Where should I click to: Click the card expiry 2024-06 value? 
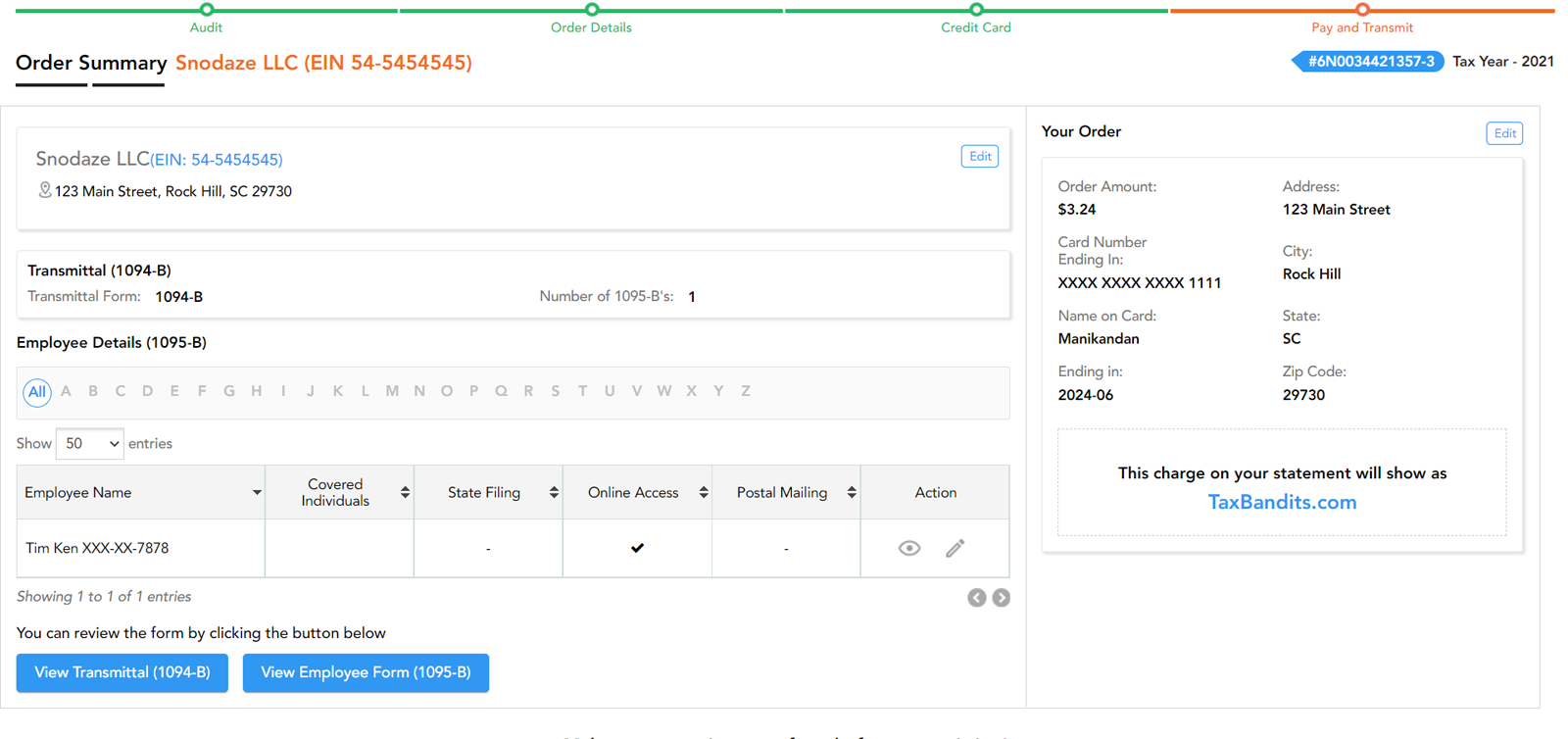[1086, 395]
